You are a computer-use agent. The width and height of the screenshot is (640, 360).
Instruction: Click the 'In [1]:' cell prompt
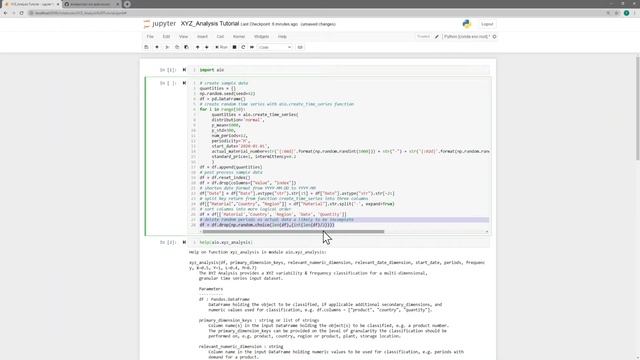(x=168, y=70)
